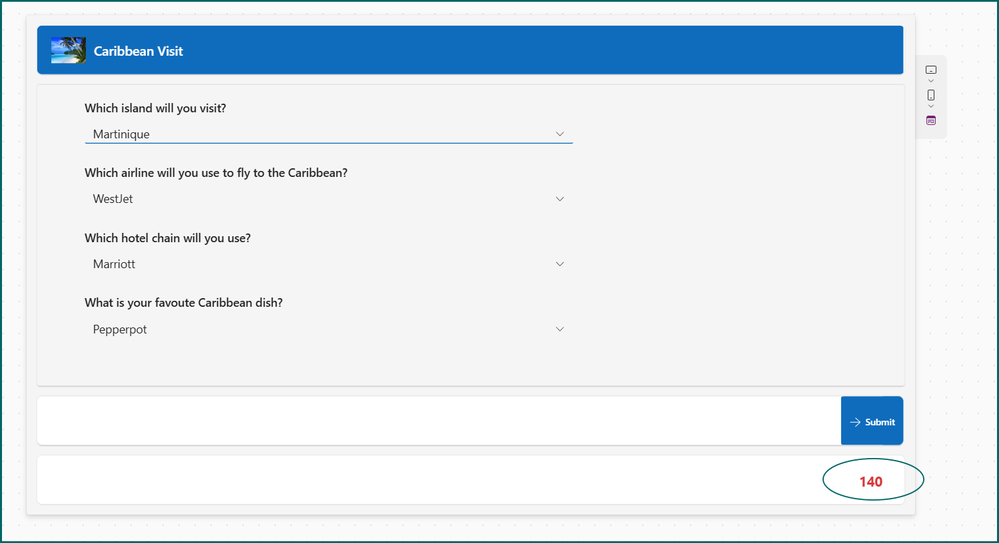This screenshot has height=543, width=999.
Task: Select the phone preview icon
Action: tap(931, 95)
